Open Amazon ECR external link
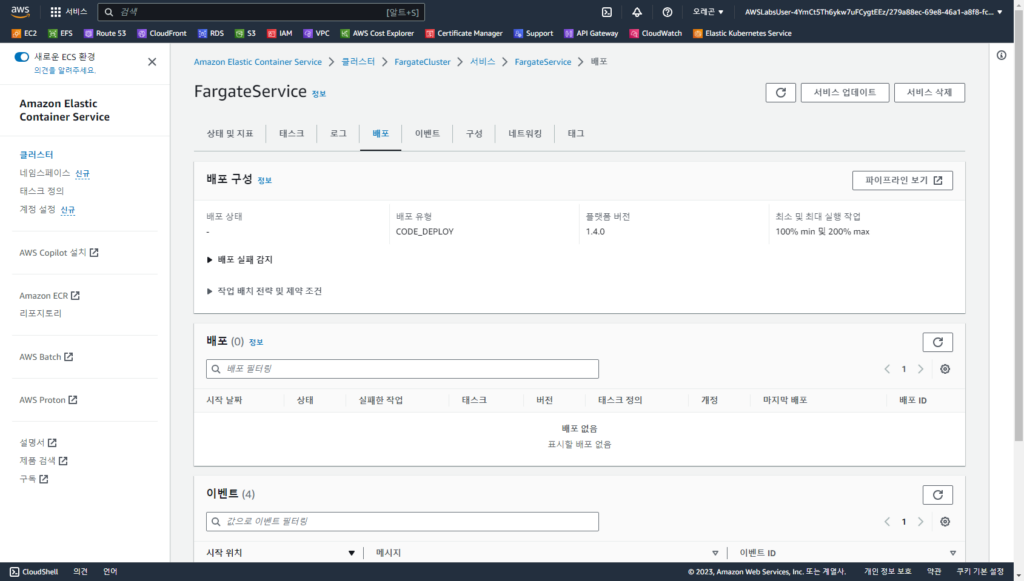Viewport: 1024px width, 581px height. click(x=50, y=296)
